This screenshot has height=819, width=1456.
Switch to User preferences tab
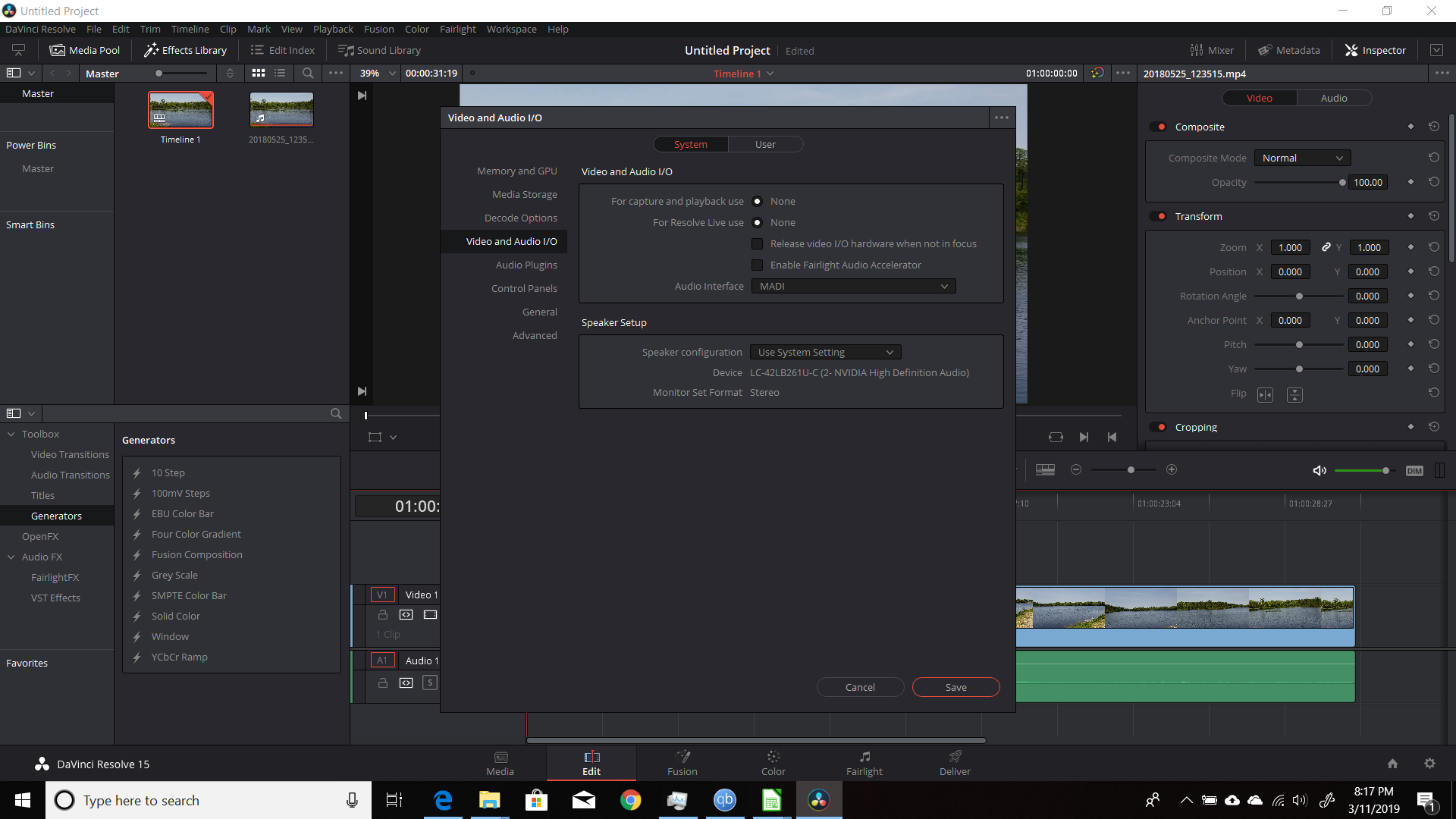[765, 144]
